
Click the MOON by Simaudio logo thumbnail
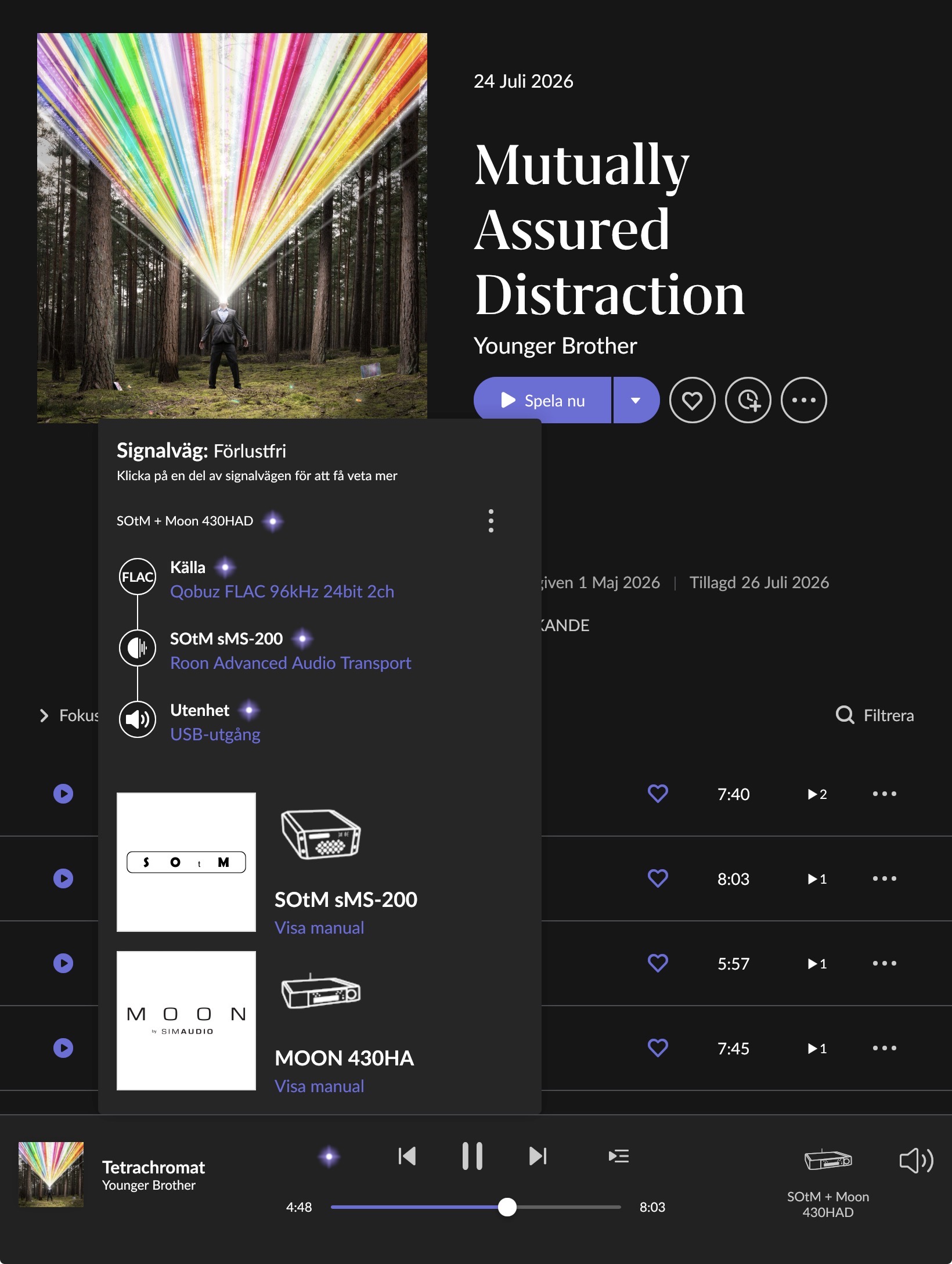pos(186,1021)
